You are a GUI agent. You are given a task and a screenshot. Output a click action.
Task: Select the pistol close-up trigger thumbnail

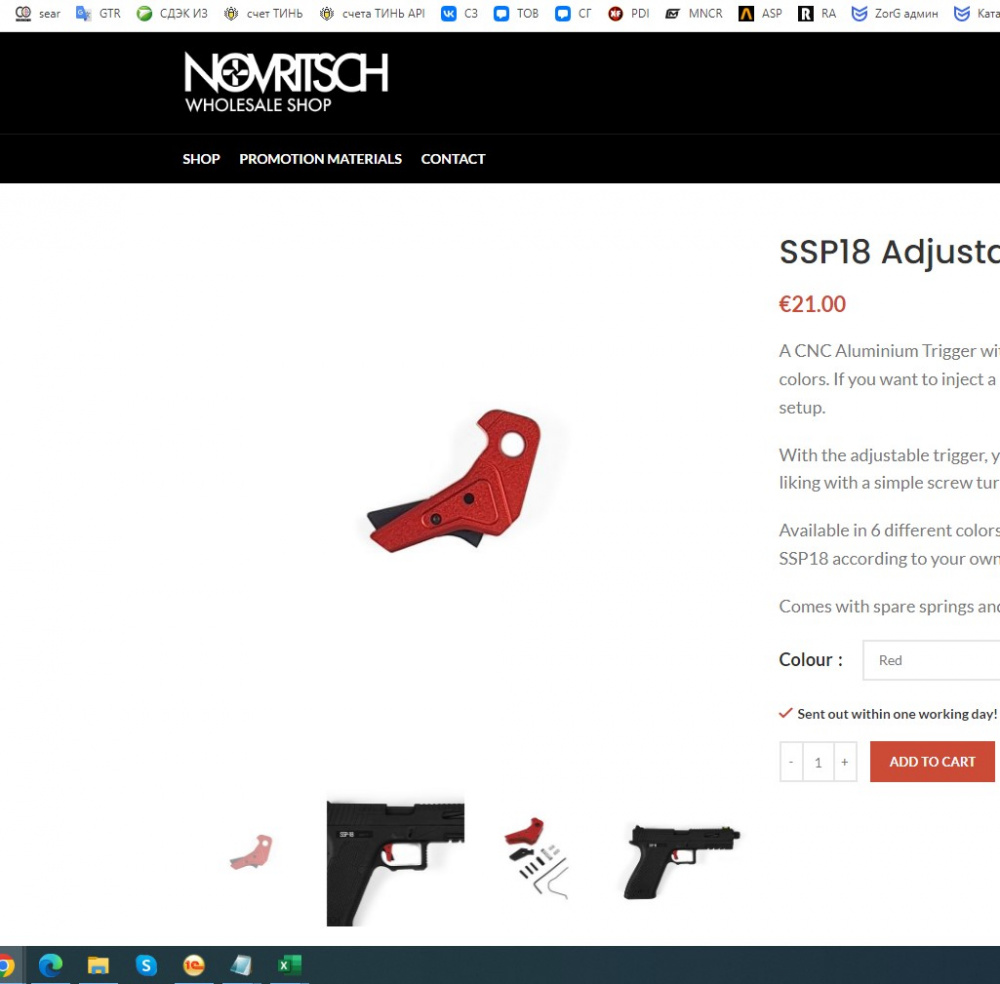tap(395, 862)
